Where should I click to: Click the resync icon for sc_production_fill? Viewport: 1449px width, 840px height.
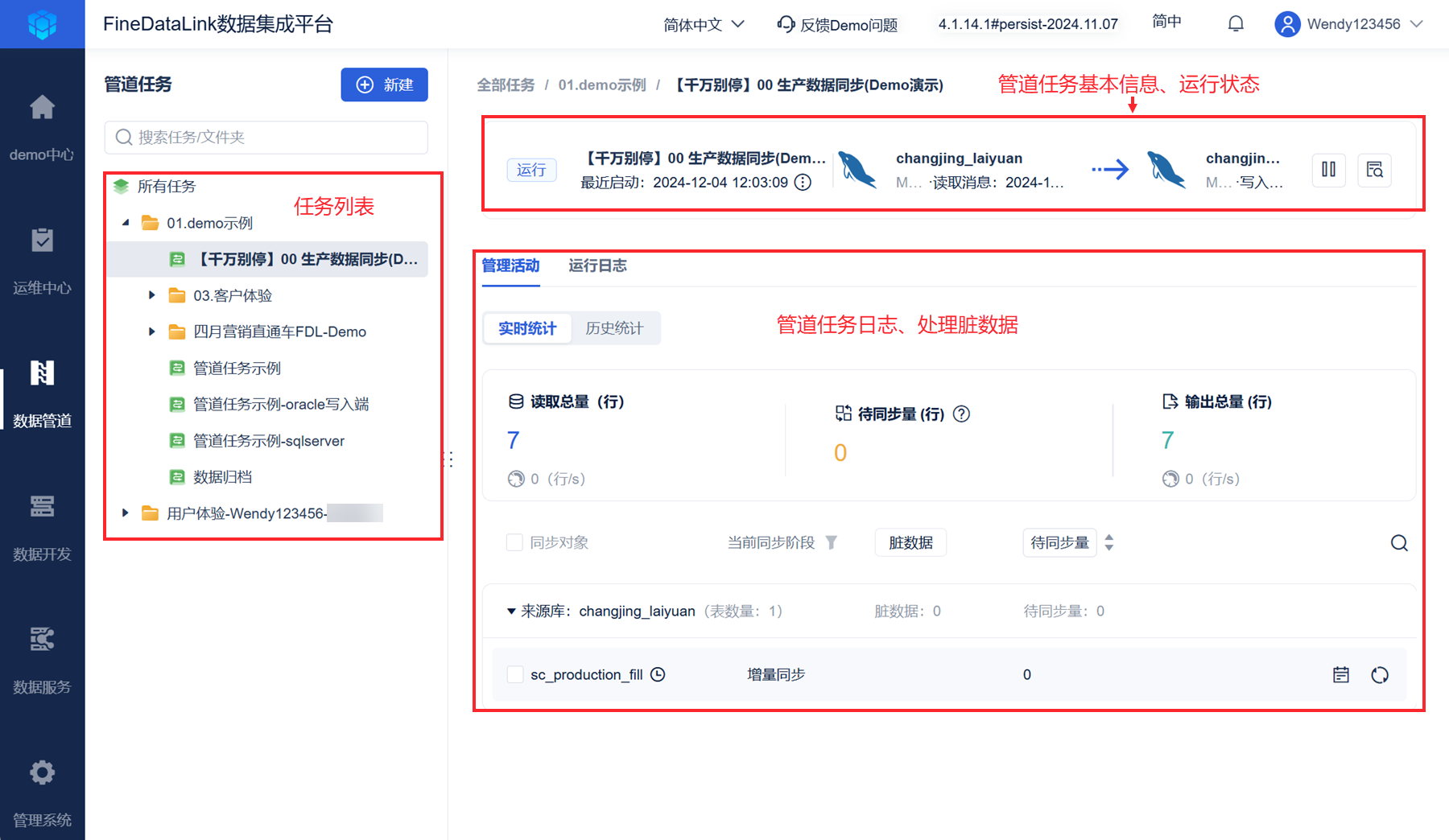(1380, 675)
